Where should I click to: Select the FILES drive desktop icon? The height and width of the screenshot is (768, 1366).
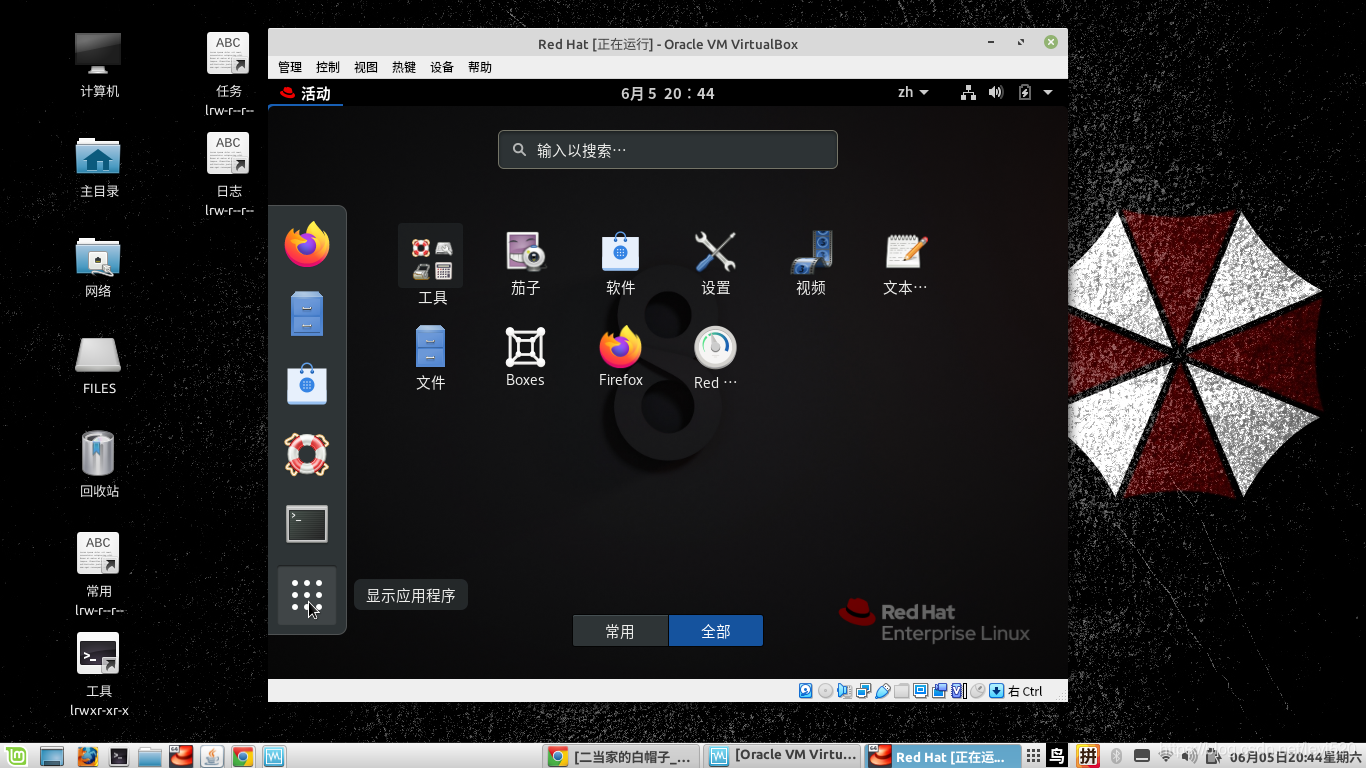pyautogui.click(x=99, y=365)
